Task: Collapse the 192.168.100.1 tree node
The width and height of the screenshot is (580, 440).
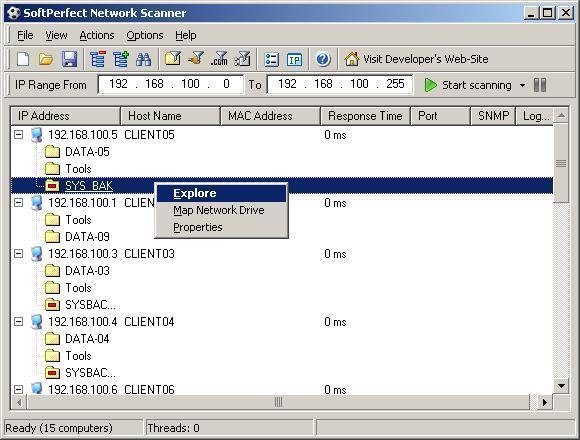Action: click(x=18, y=203)
